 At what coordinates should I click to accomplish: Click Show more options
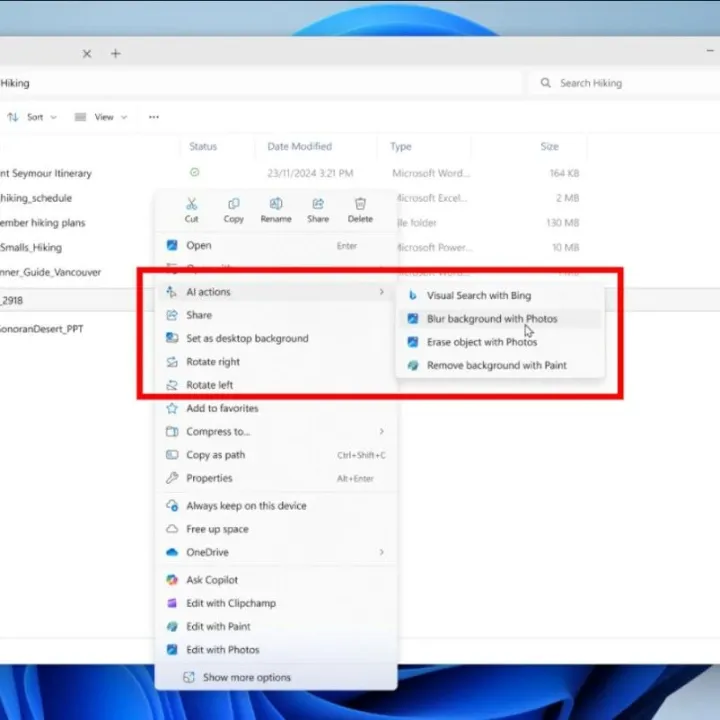276,677
